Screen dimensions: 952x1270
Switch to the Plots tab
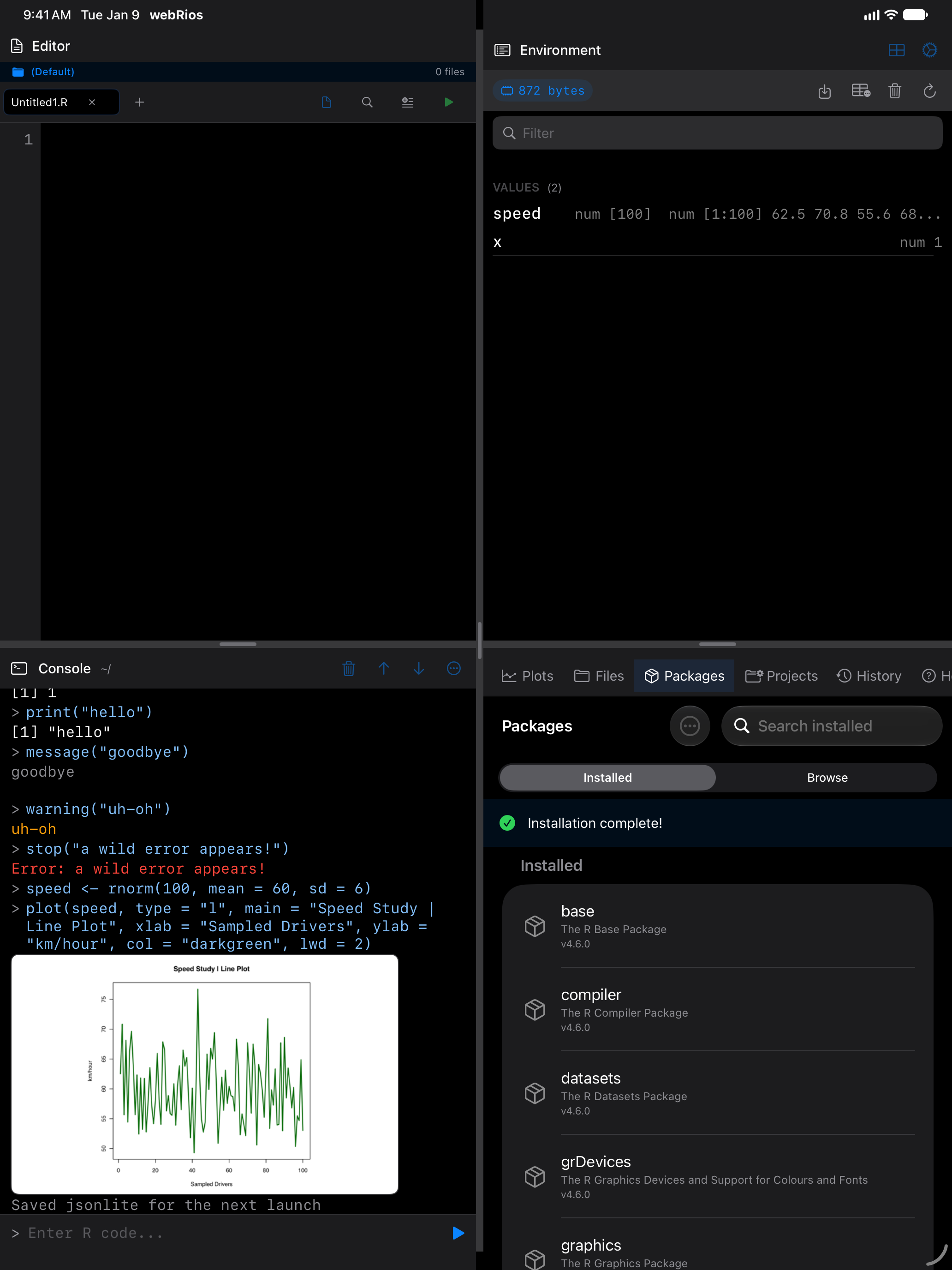[527, 676]
